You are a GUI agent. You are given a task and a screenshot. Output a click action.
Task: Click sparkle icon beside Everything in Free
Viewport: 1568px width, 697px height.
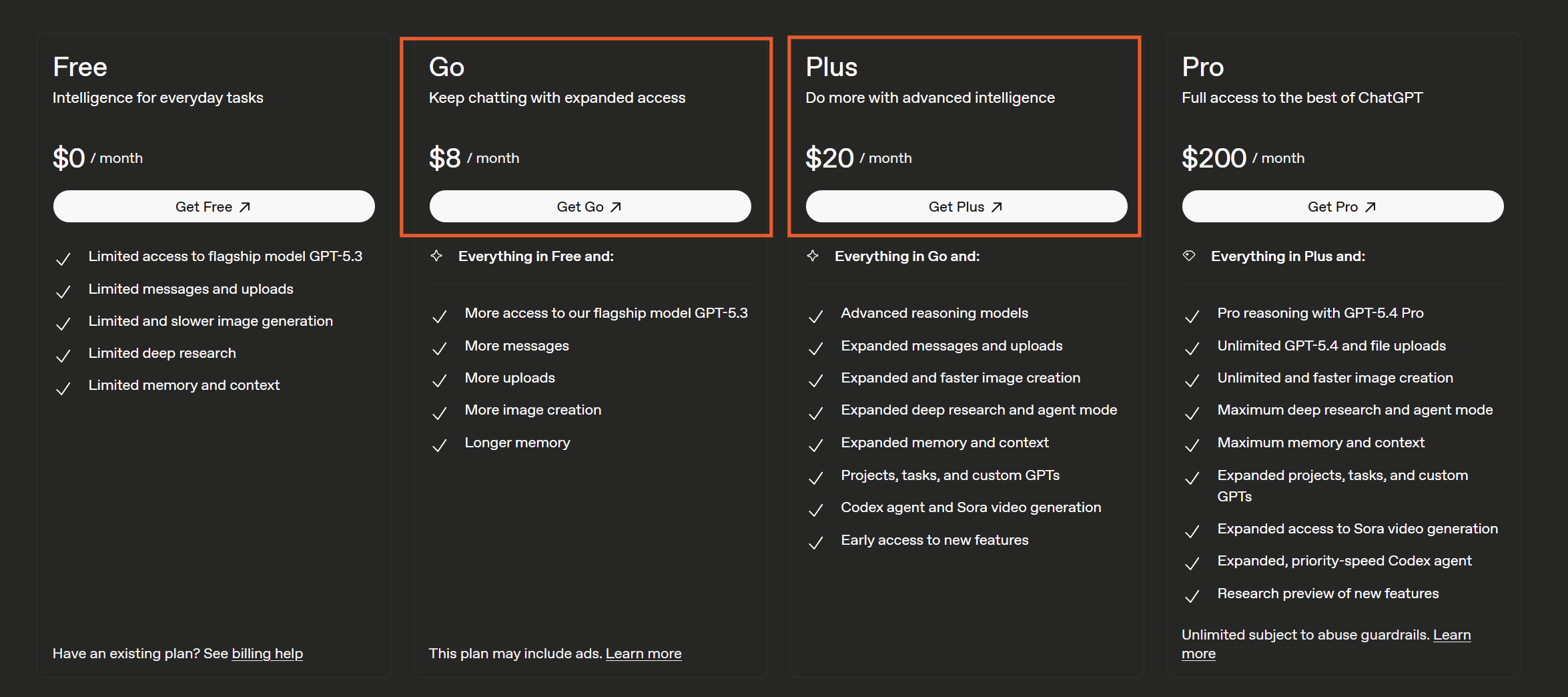[436, 256]
